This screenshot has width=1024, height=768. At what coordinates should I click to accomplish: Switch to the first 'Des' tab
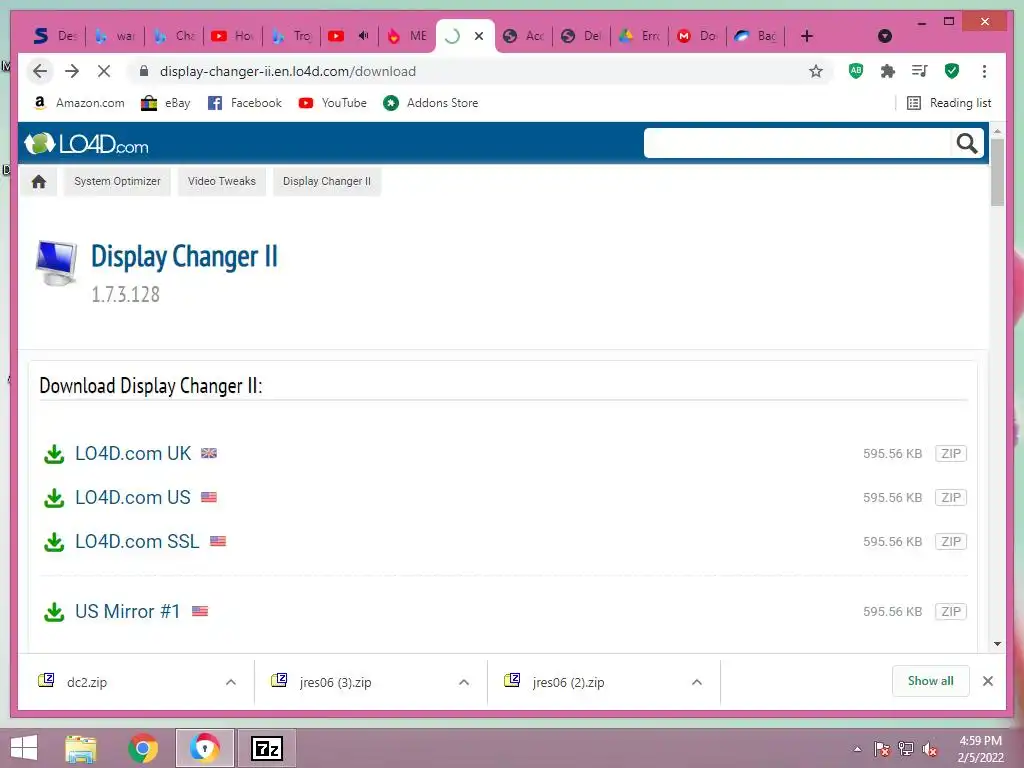[x=56, y=36]
